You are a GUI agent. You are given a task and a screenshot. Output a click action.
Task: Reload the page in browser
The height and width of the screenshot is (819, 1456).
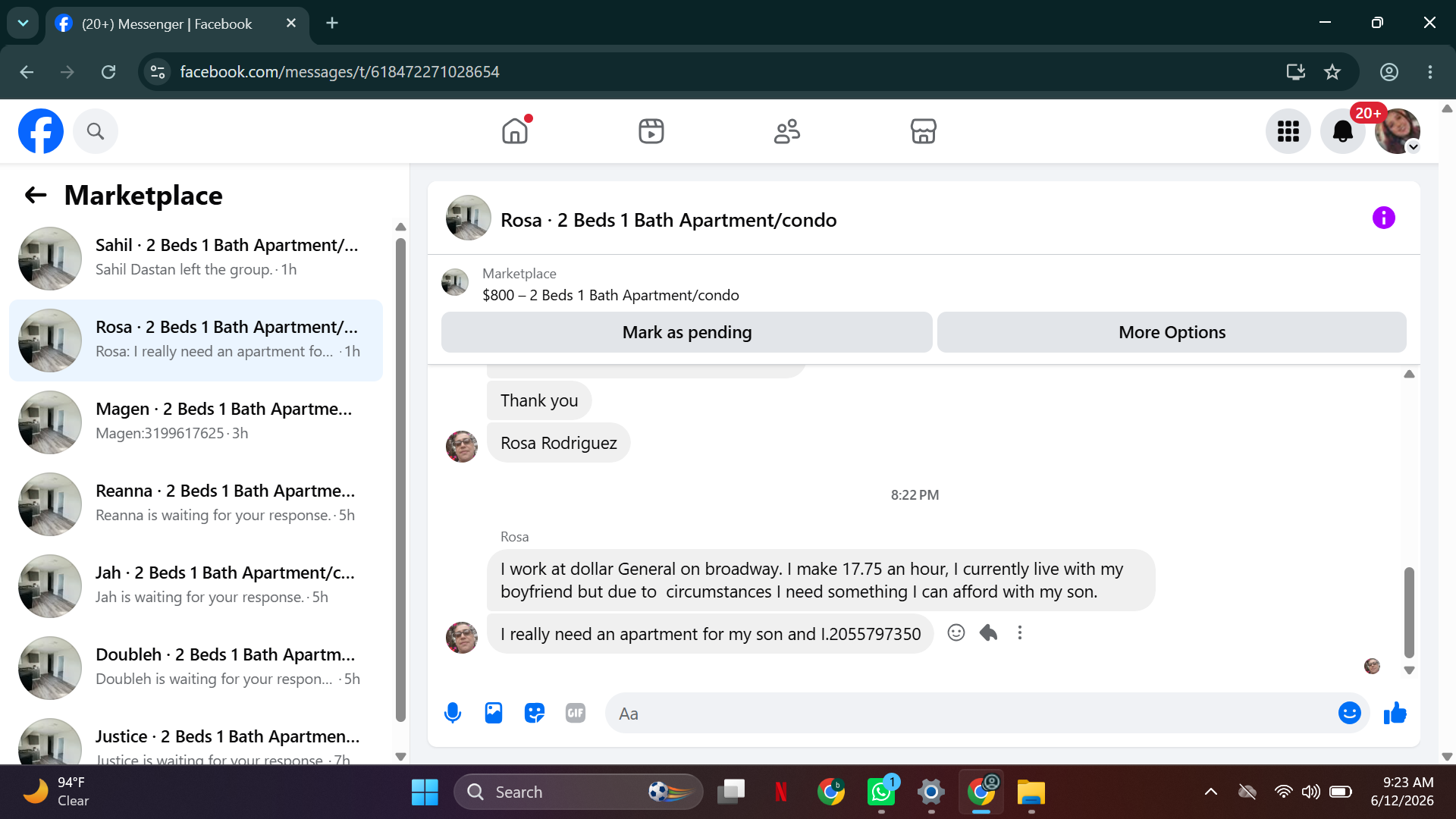(108, 72)
